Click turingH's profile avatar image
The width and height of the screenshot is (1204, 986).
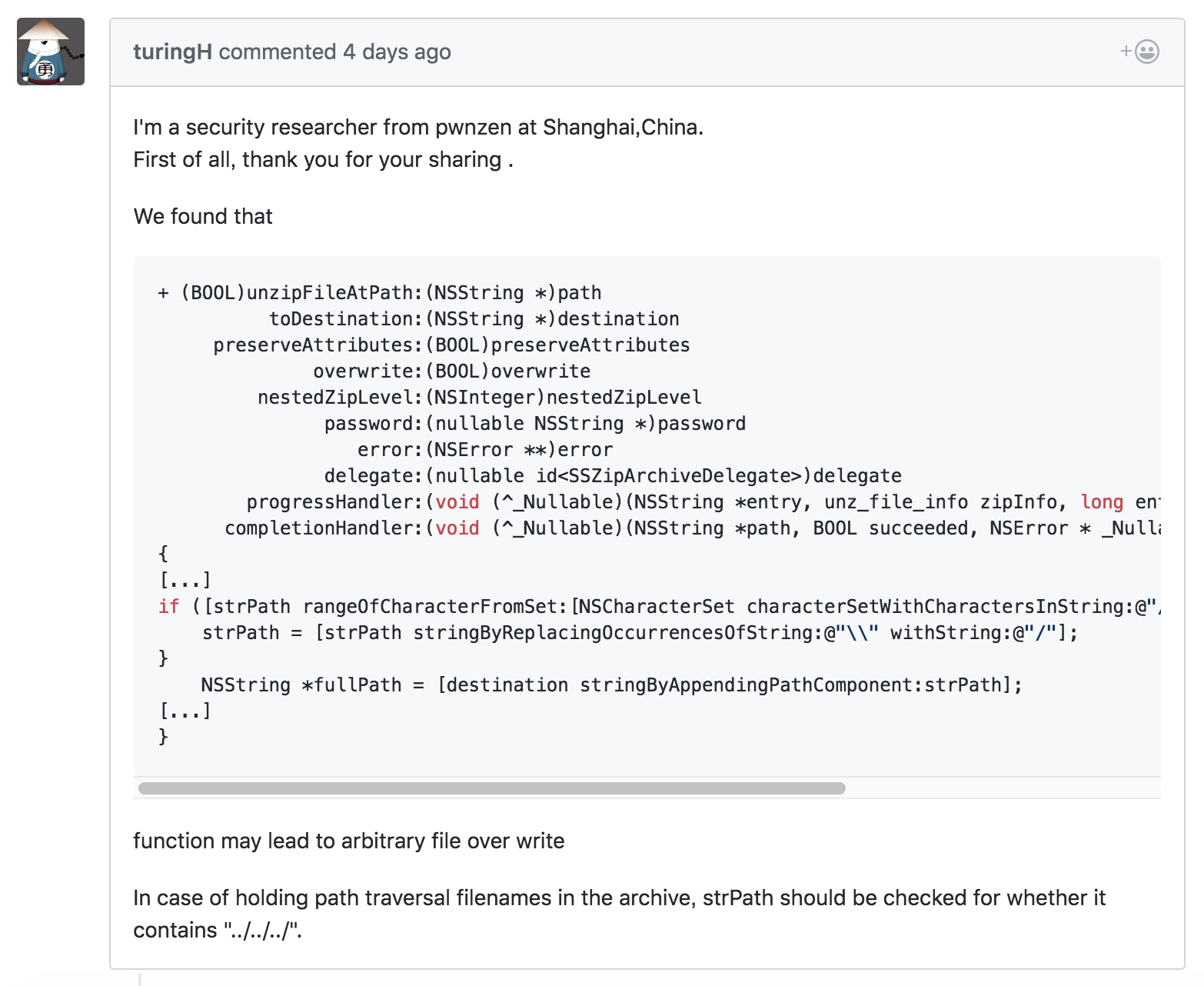coord(51,52)
